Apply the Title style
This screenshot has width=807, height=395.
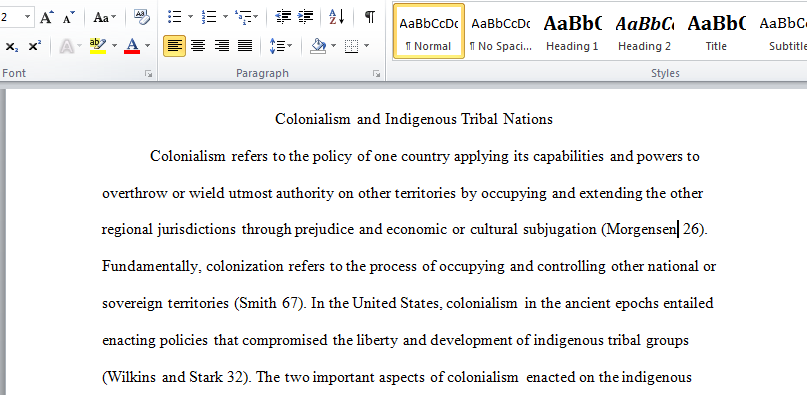[x=716, y=31]
